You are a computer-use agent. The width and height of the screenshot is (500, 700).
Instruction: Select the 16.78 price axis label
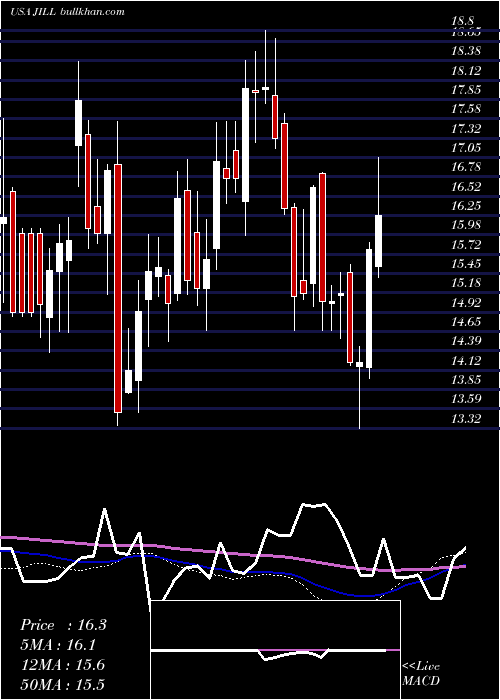pyautogui.click(x=466, y=167)
